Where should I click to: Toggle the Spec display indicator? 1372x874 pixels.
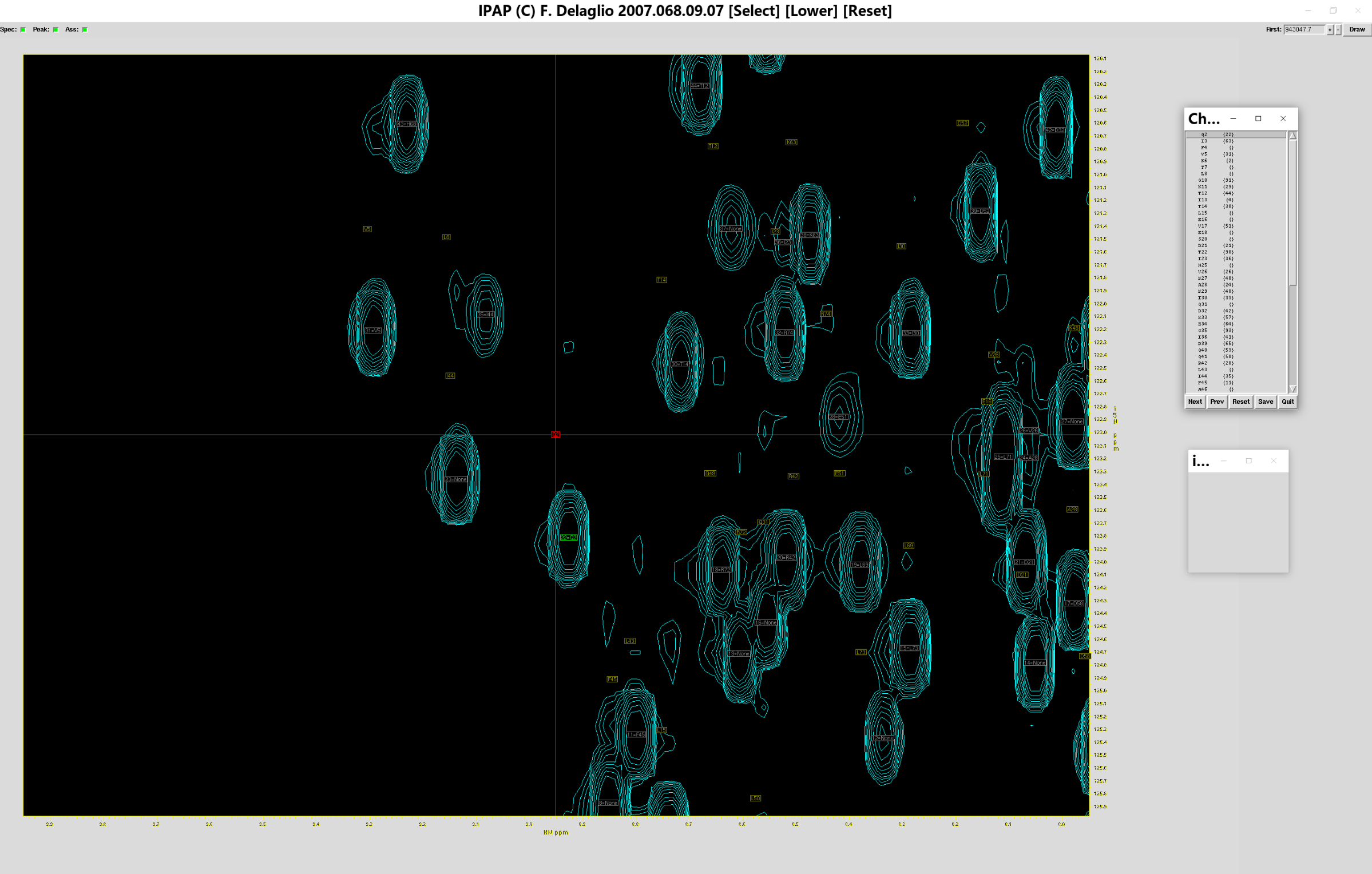pyautogui.click(x=22, y=29)
